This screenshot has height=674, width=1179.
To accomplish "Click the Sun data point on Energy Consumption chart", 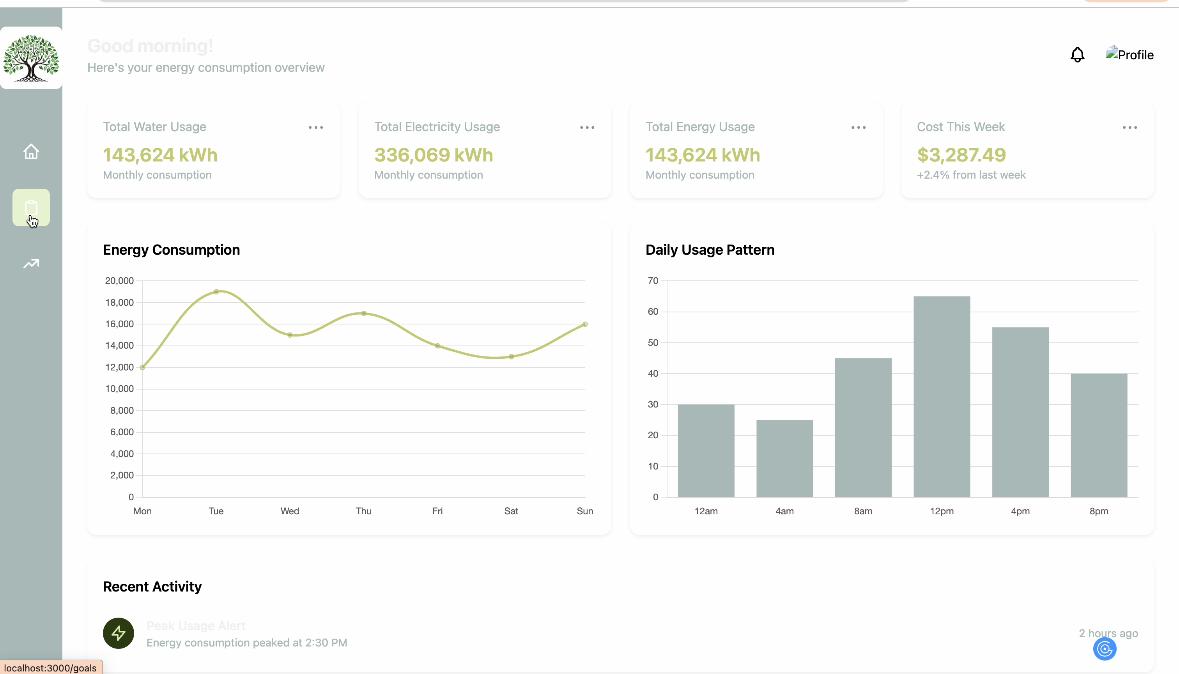I will tap(585, 324).
